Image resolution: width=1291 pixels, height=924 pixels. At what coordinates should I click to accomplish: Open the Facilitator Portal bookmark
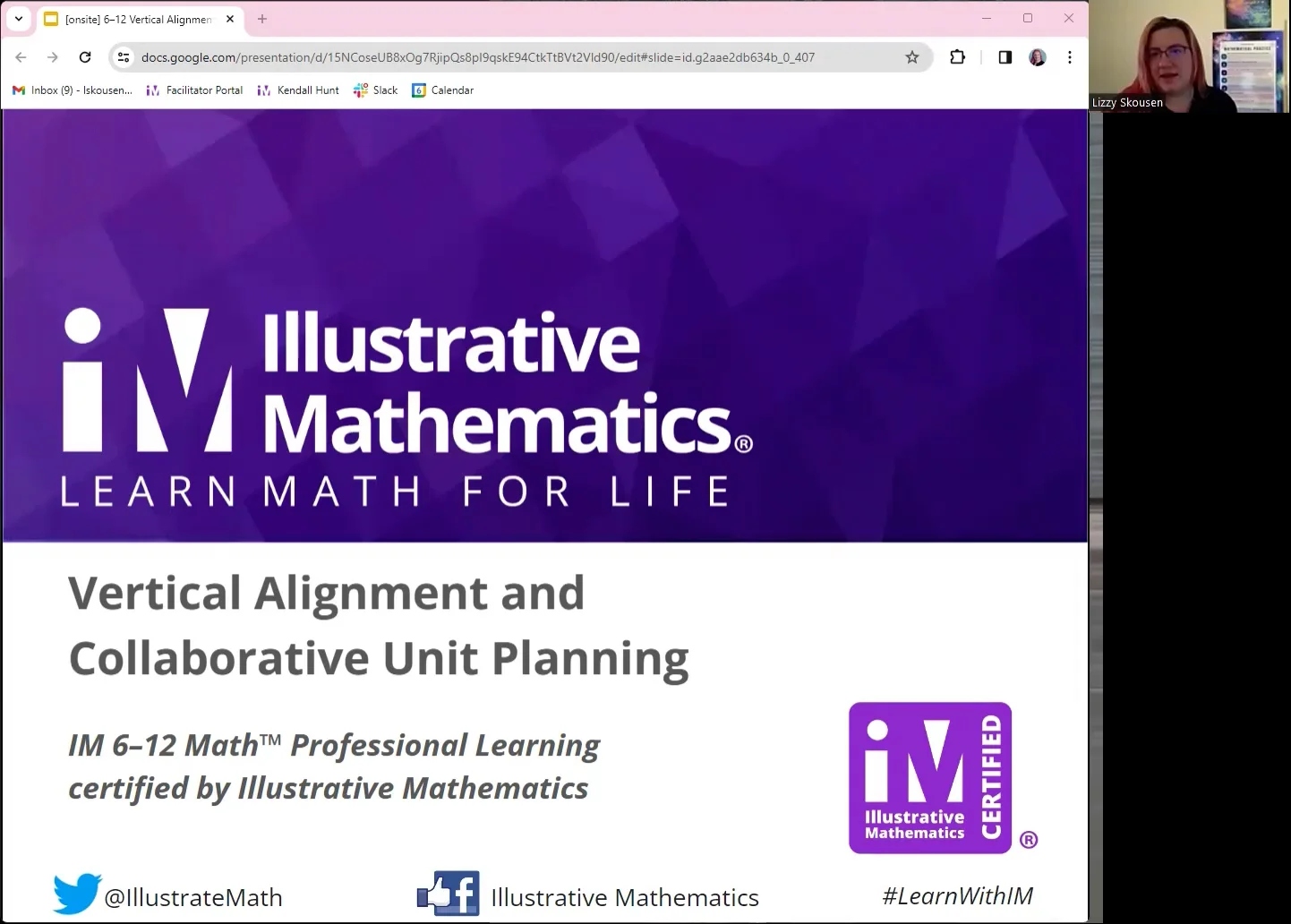click(x=194, y=90)
